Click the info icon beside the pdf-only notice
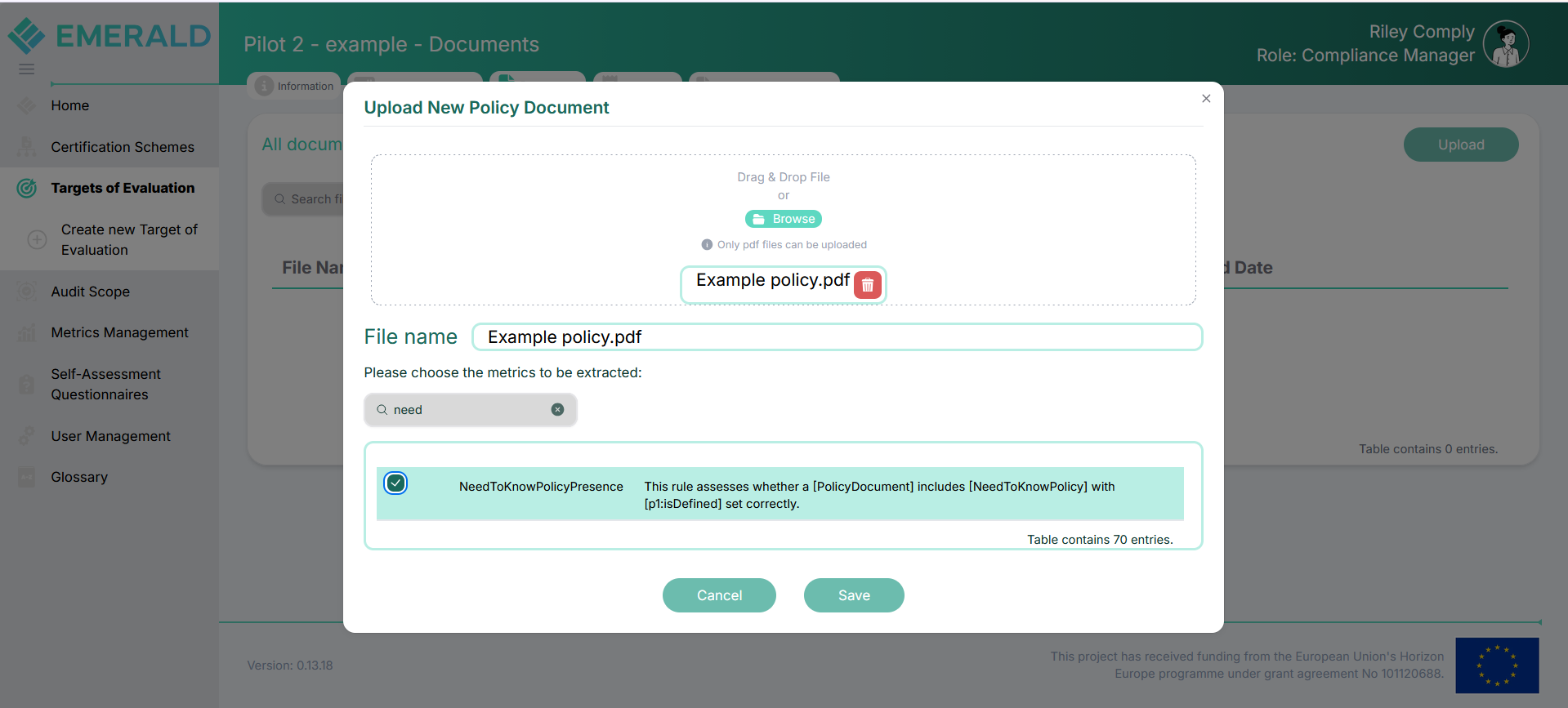Screen dimensions: 1568x708 pyautogui.click(x=707, y=245)
